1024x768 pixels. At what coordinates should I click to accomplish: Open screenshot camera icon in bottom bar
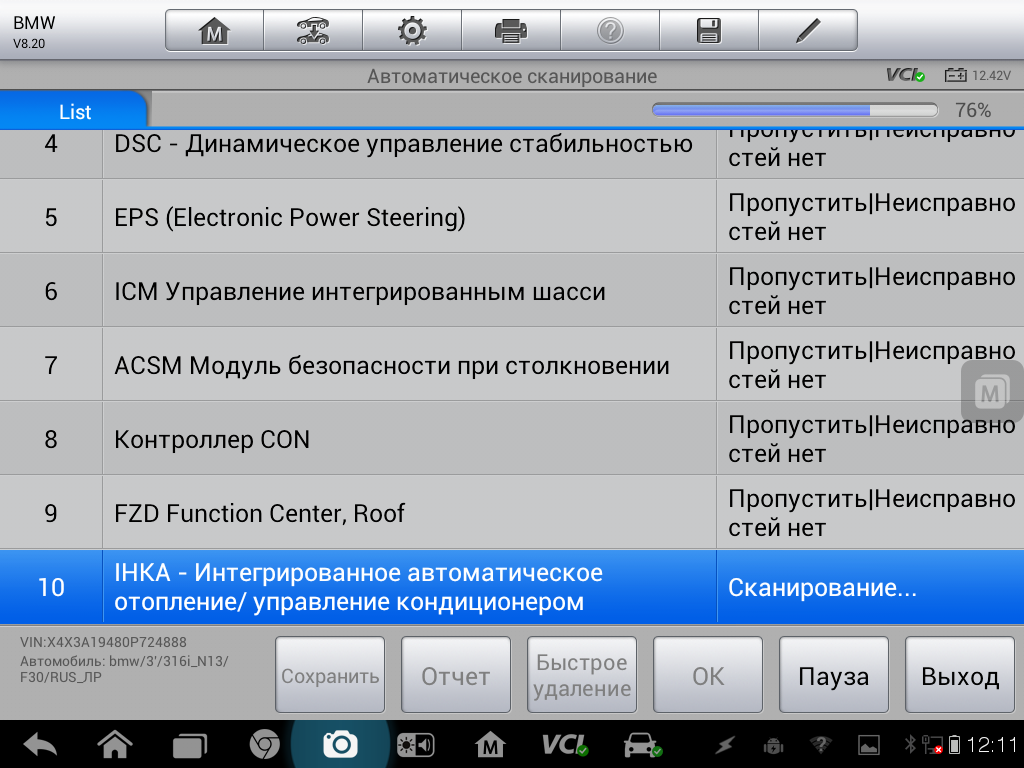[x=340, y=744]
